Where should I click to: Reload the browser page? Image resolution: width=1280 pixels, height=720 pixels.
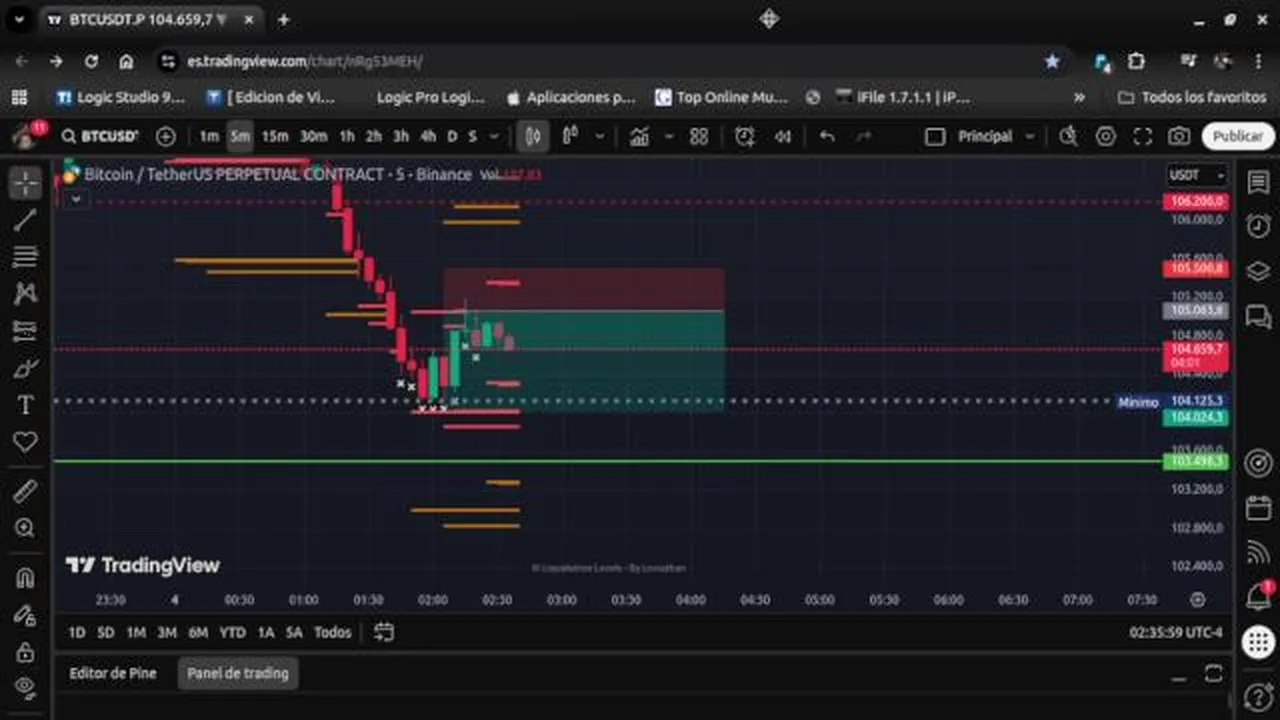pyautogui.click(x=91, y=61)
